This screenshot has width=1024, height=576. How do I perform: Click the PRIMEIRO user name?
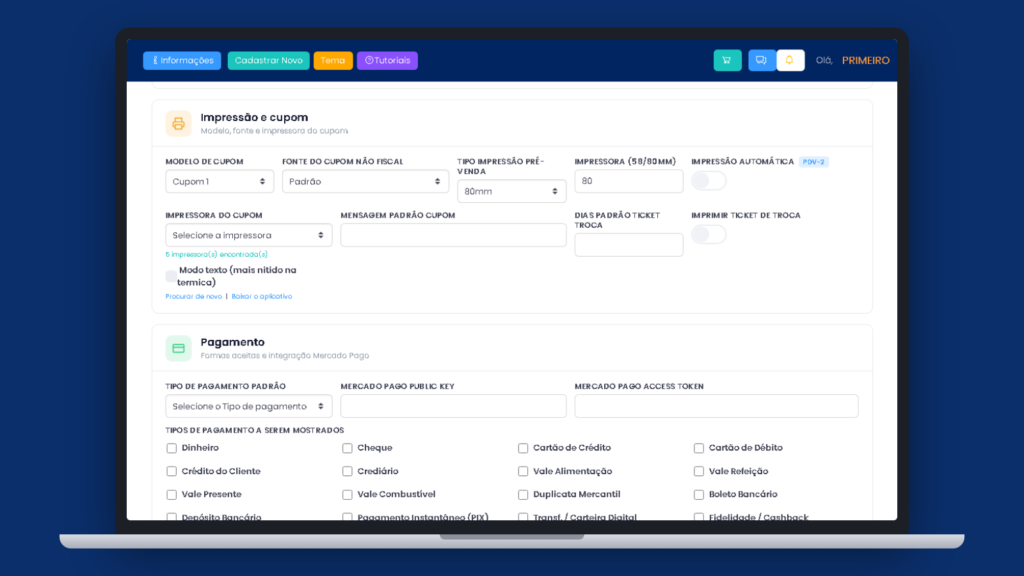(x=865, y=60)
